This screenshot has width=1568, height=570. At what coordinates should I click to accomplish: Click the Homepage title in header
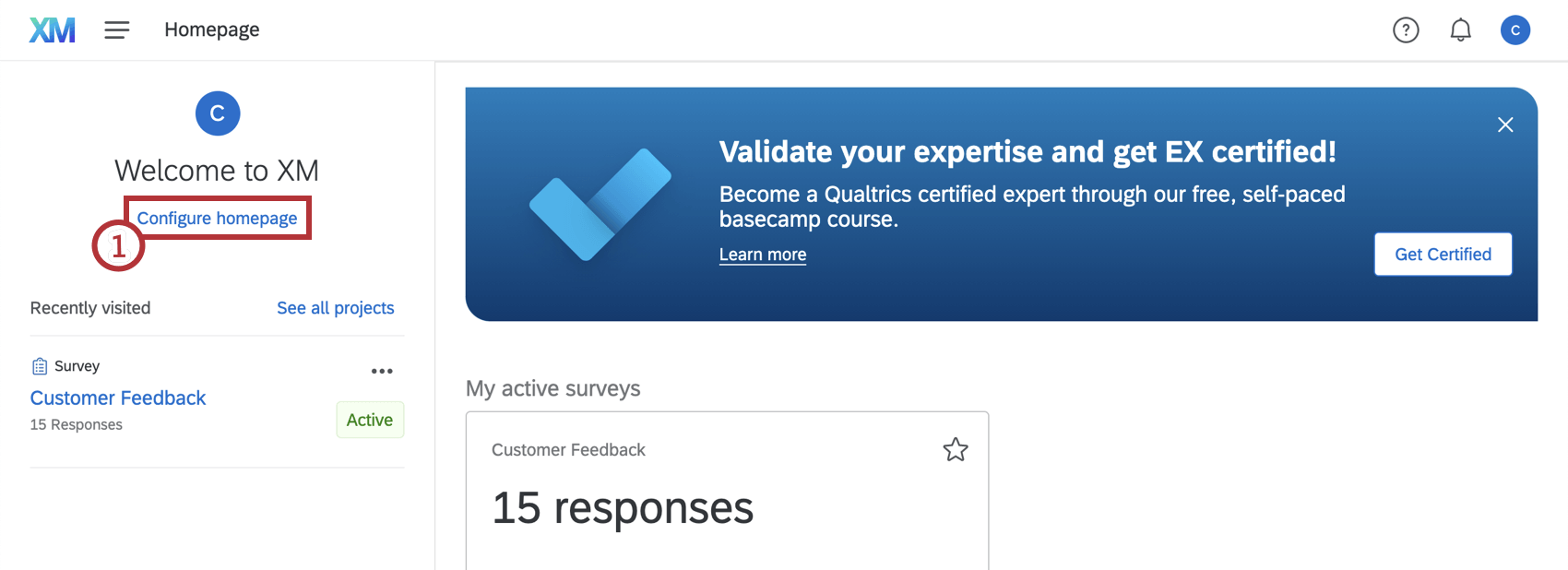pos(211,30)
